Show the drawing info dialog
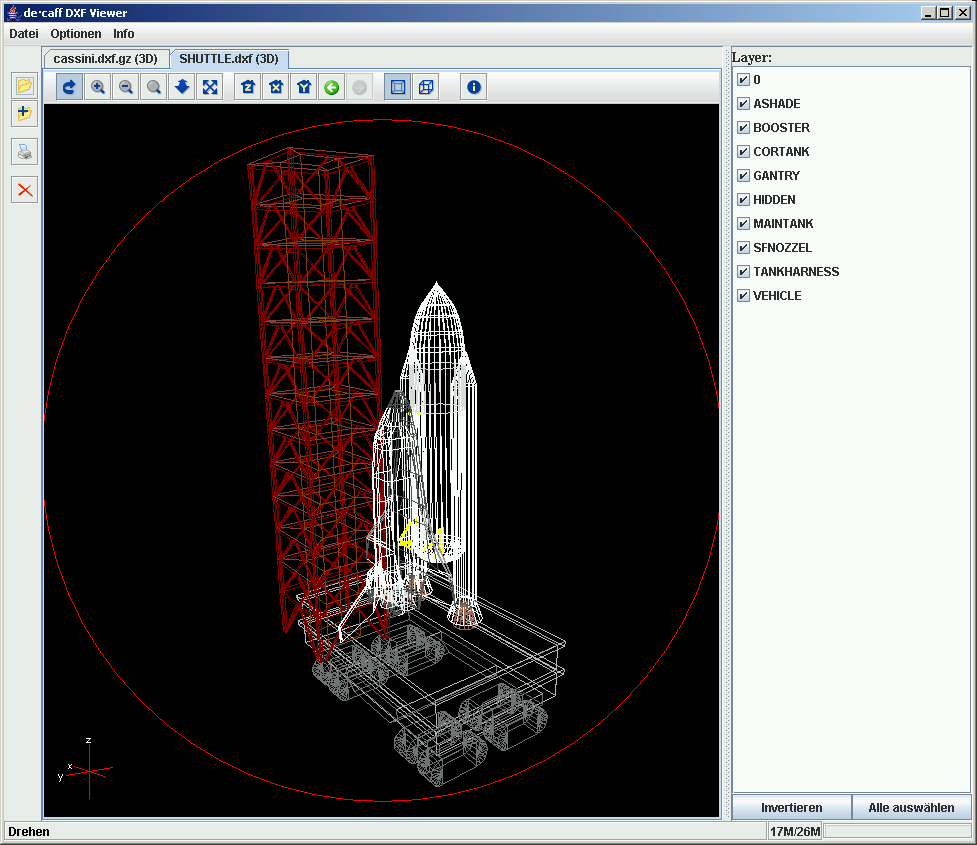Viewport: 977px width, 845px height. point(474,88)
